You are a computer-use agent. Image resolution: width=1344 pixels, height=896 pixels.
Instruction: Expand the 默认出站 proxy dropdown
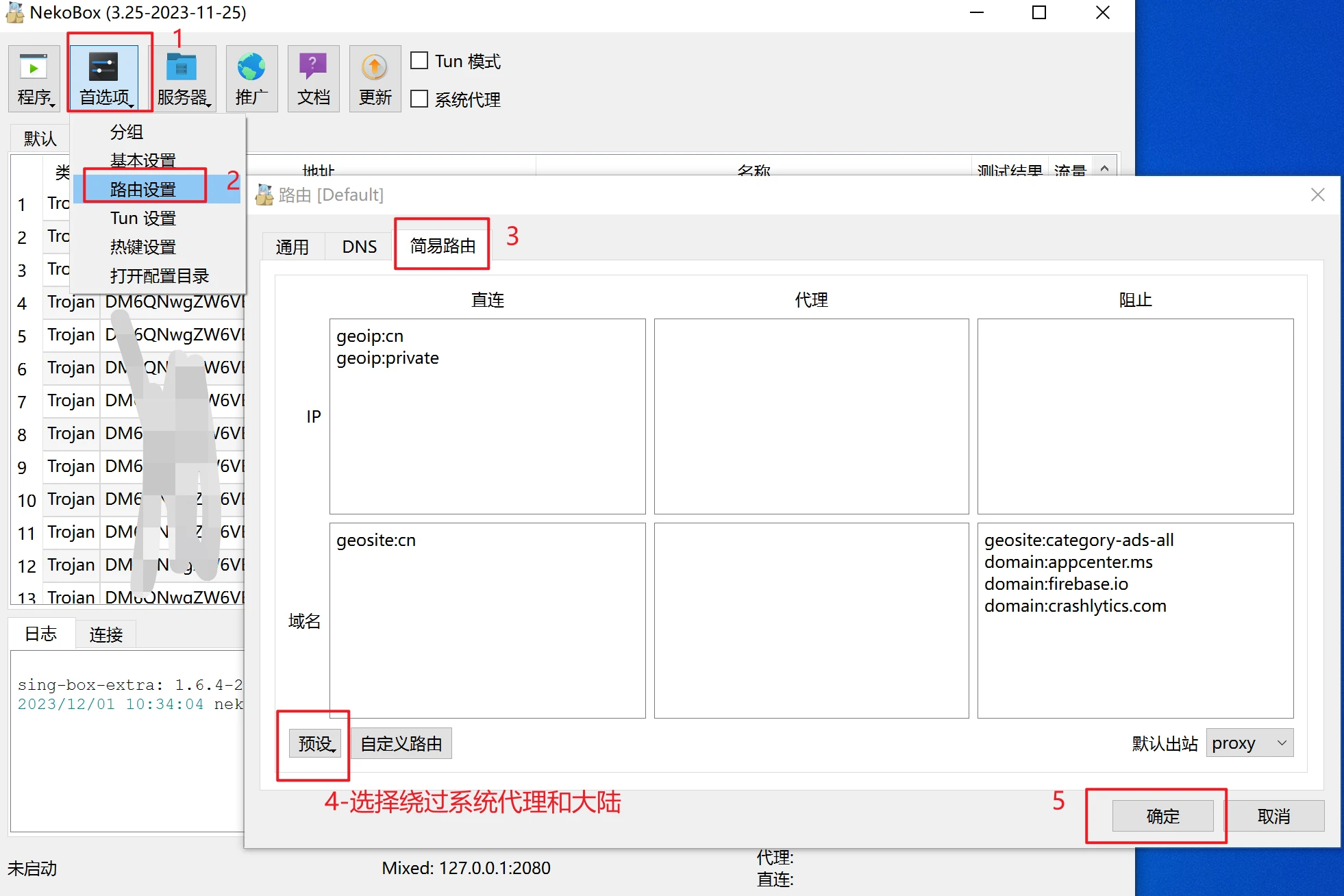click(1249, 743)
